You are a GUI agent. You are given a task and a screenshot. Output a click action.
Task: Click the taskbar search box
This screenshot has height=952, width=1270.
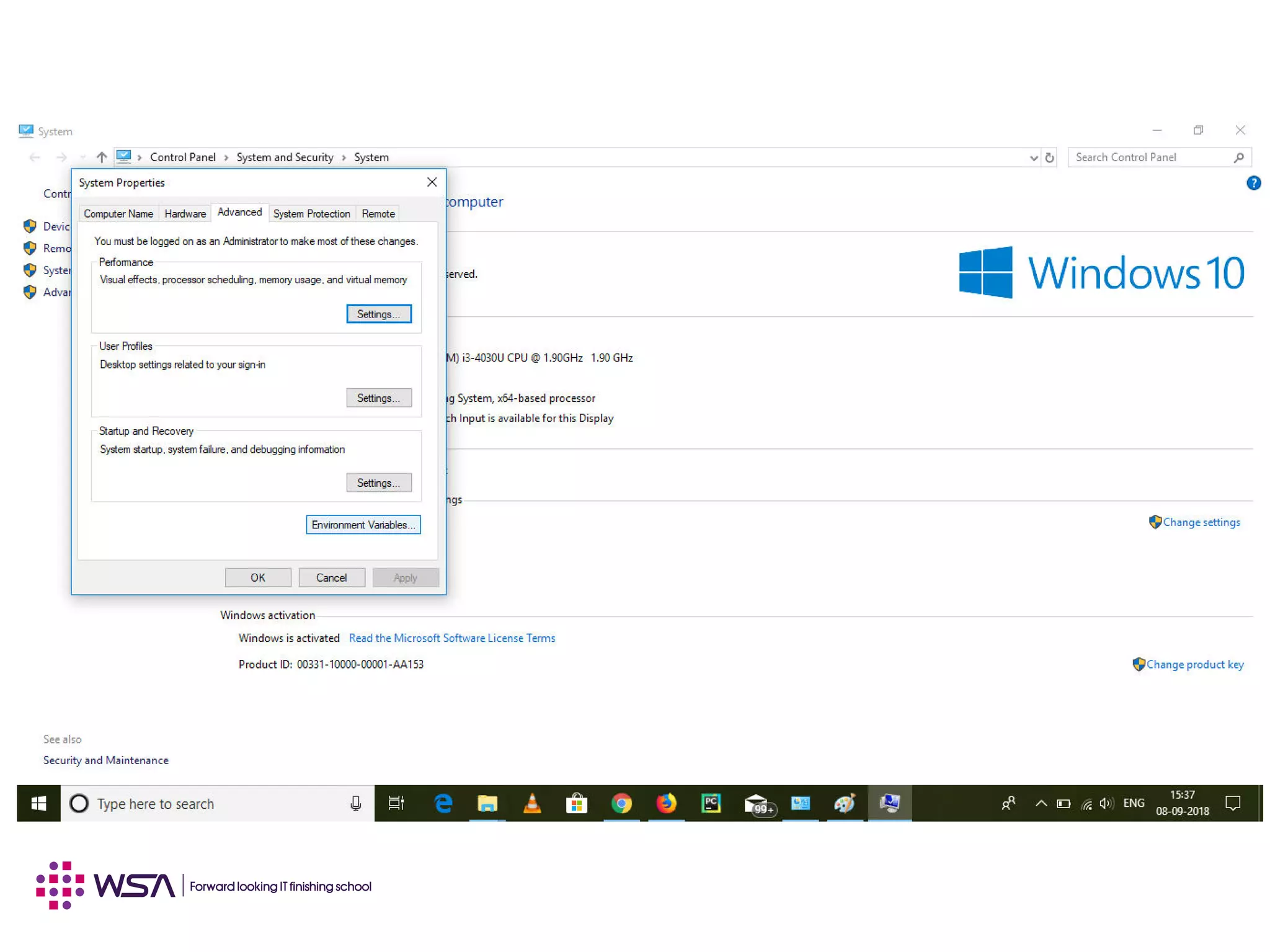click(218, 803)
